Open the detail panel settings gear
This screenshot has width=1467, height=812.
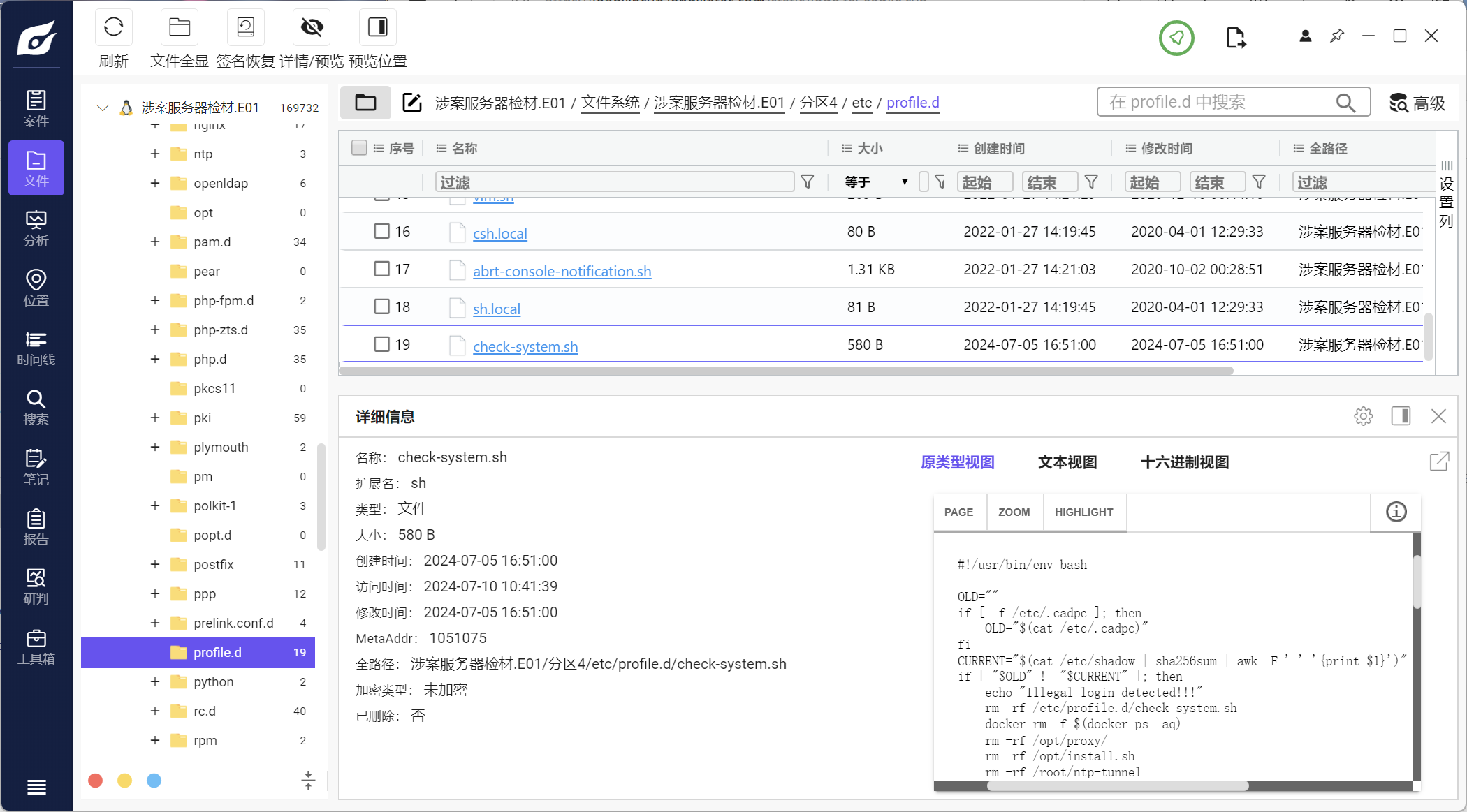(1363, 416)
